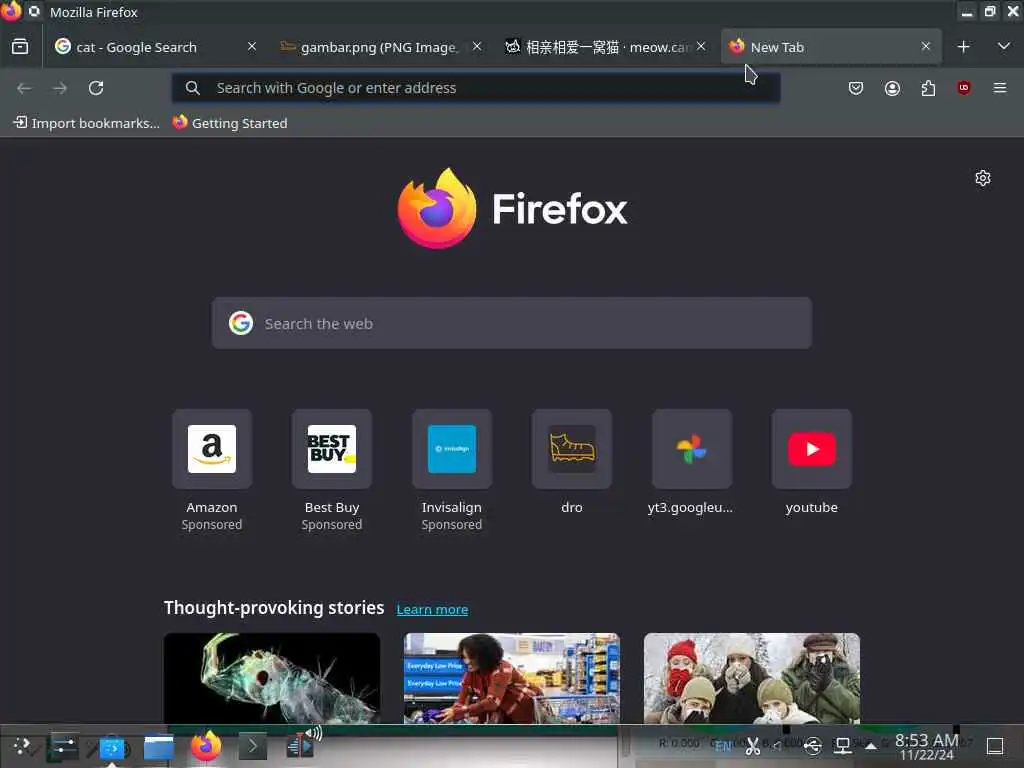Viewport: 1024px width, 768px height.
Task: Open the Firefox account icon
Action: click(892, 88)
